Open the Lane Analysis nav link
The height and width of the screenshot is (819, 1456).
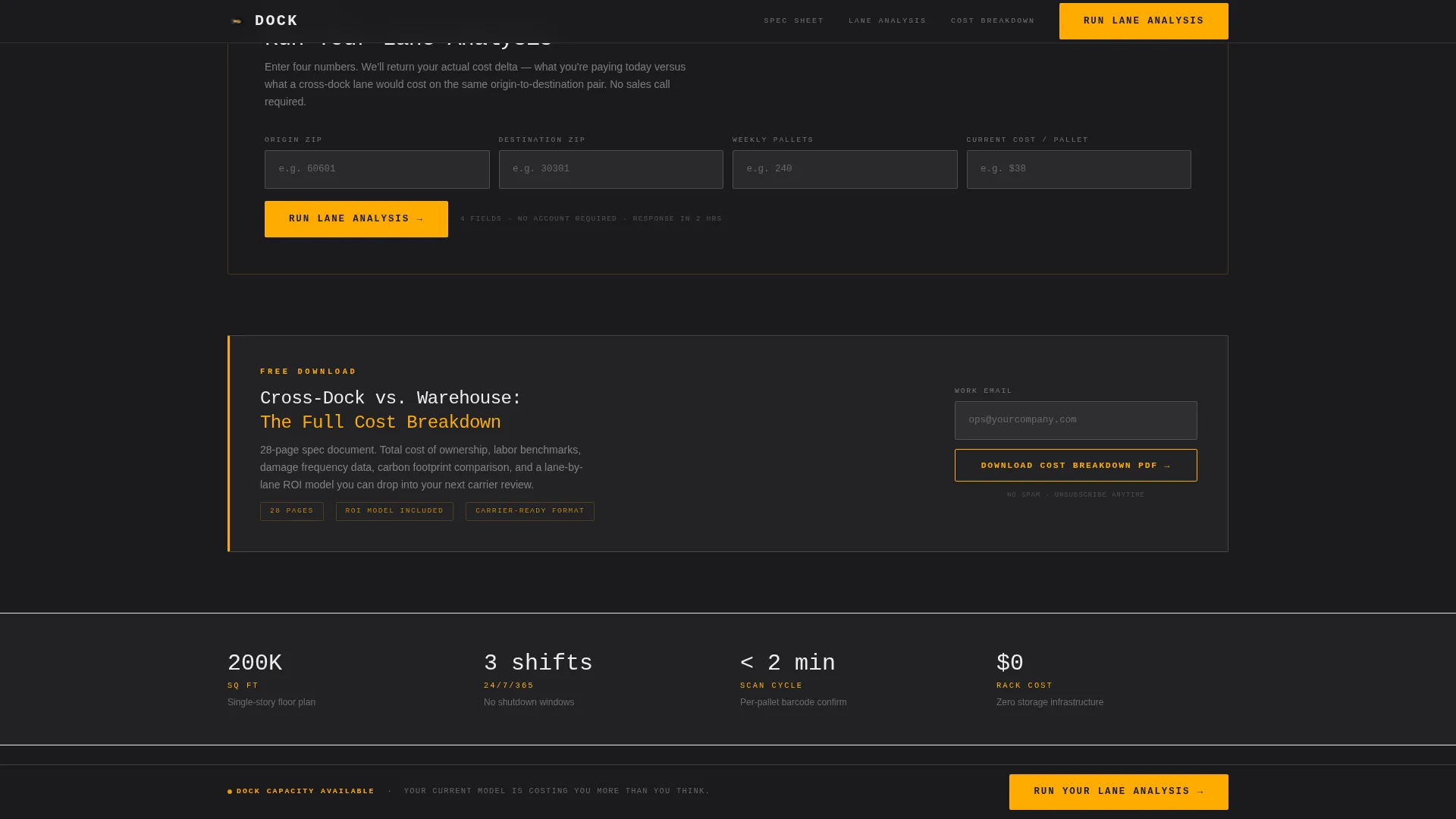pyautogui.click(x=887, y=21)
